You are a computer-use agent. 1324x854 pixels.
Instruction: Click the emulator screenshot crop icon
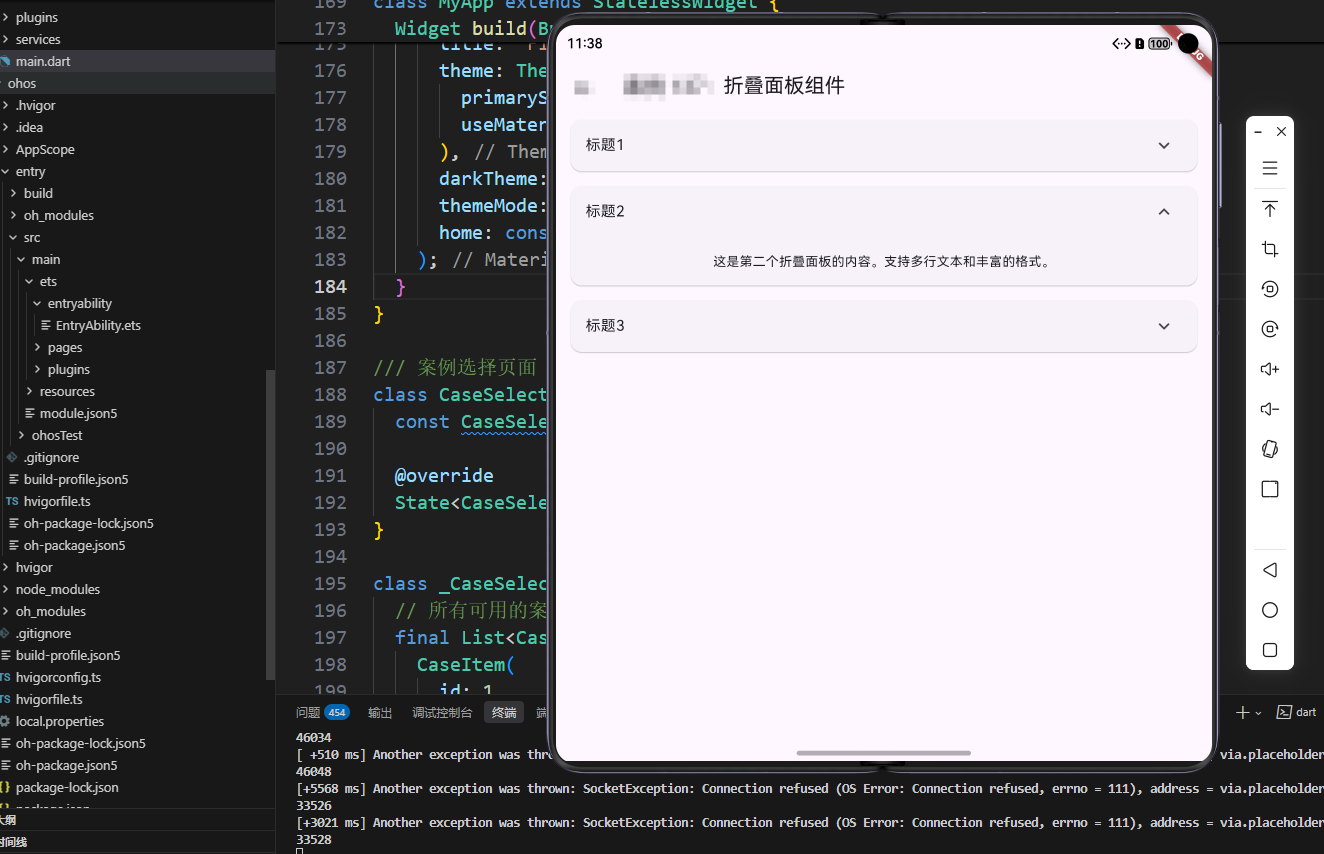[1270, 249]
